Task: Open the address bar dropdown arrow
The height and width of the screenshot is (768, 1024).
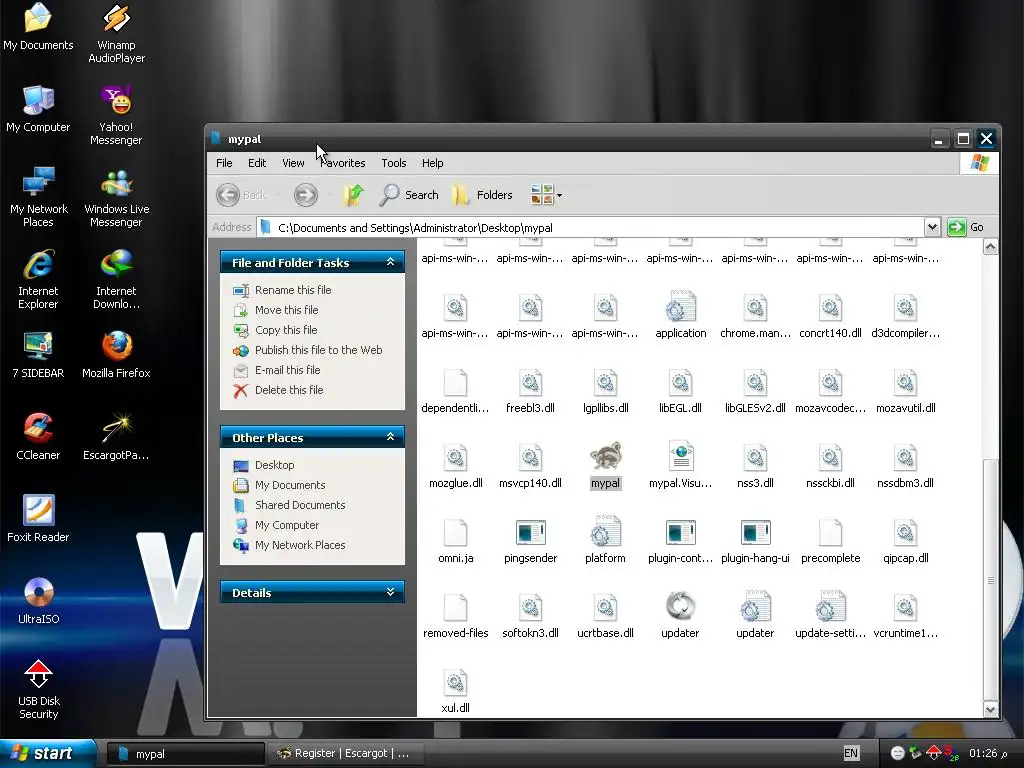Action: 932,227
